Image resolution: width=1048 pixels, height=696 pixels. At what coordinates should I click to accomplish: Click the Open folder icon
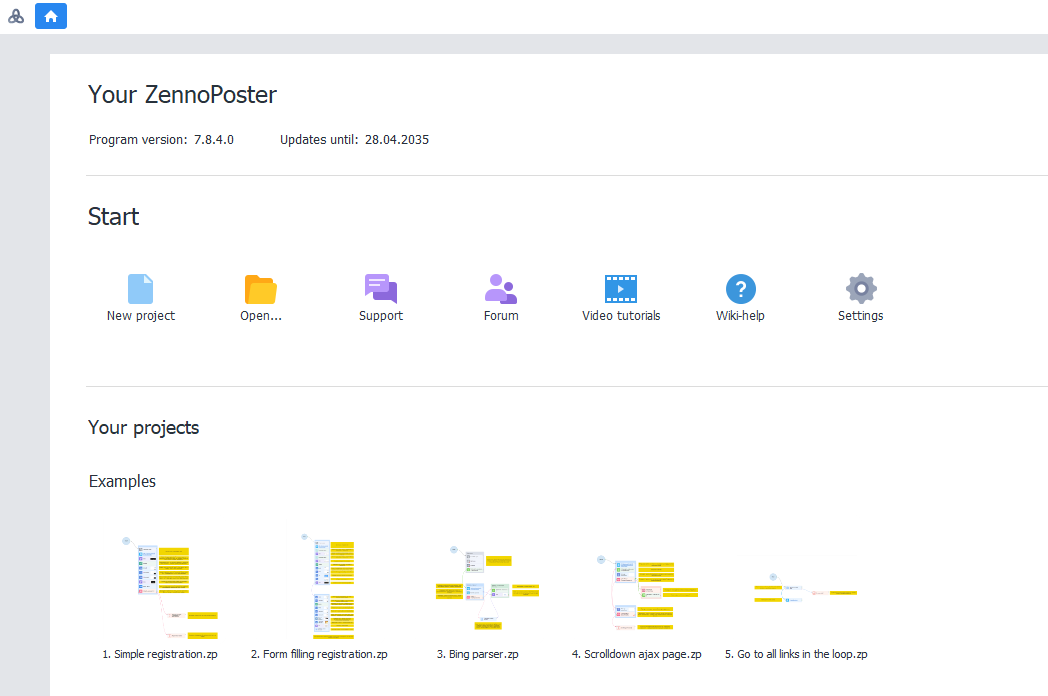pos(261,289)
